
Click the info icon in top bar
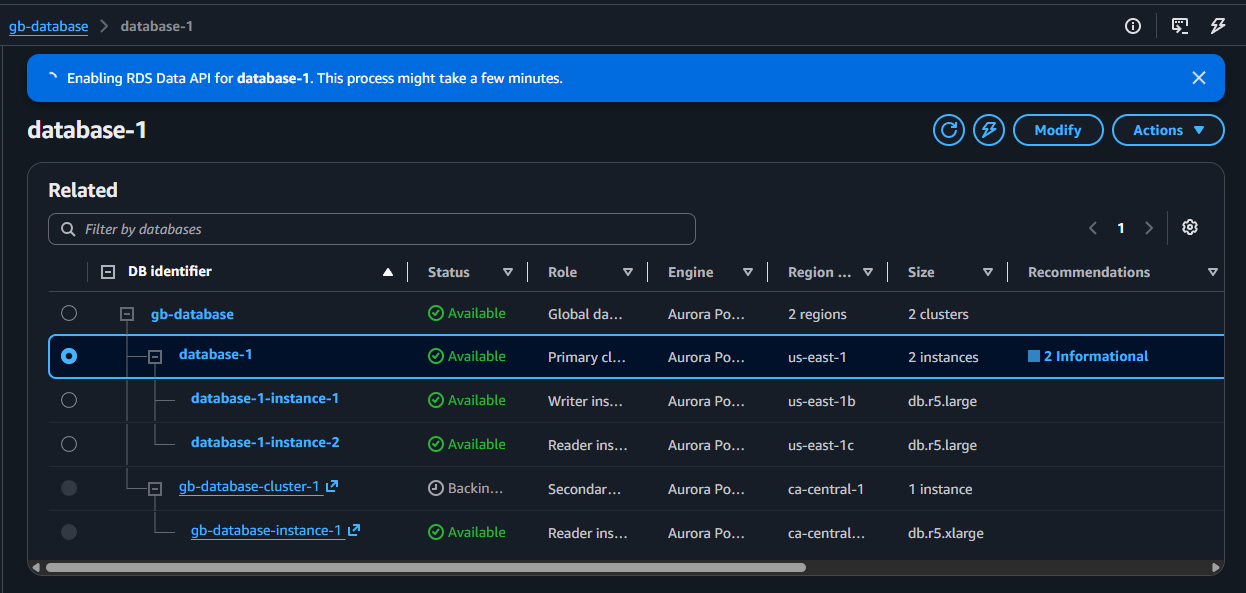1133,26
